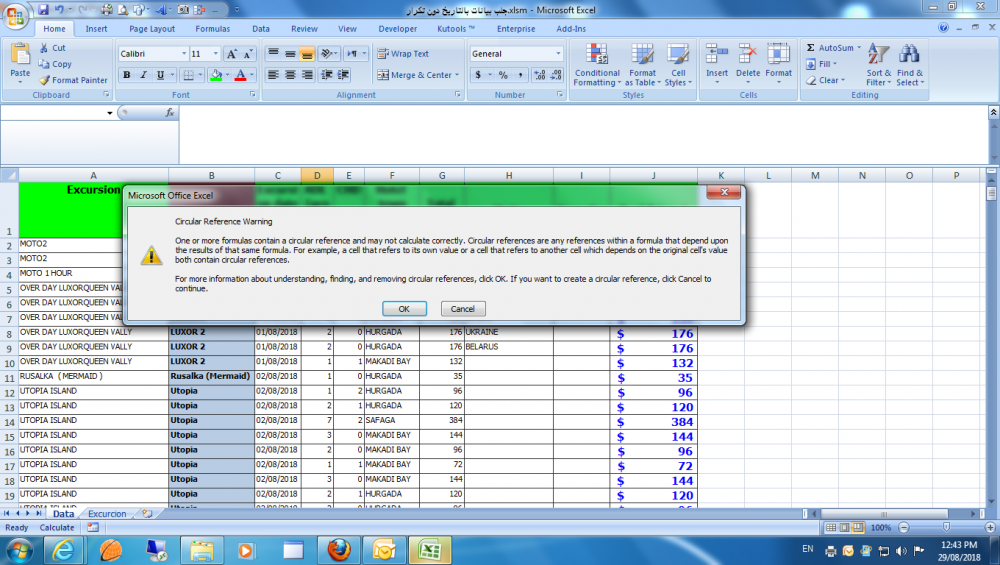Apply Comma Style format
This screenshot has width=1000, height=565.
pos(520,75)
